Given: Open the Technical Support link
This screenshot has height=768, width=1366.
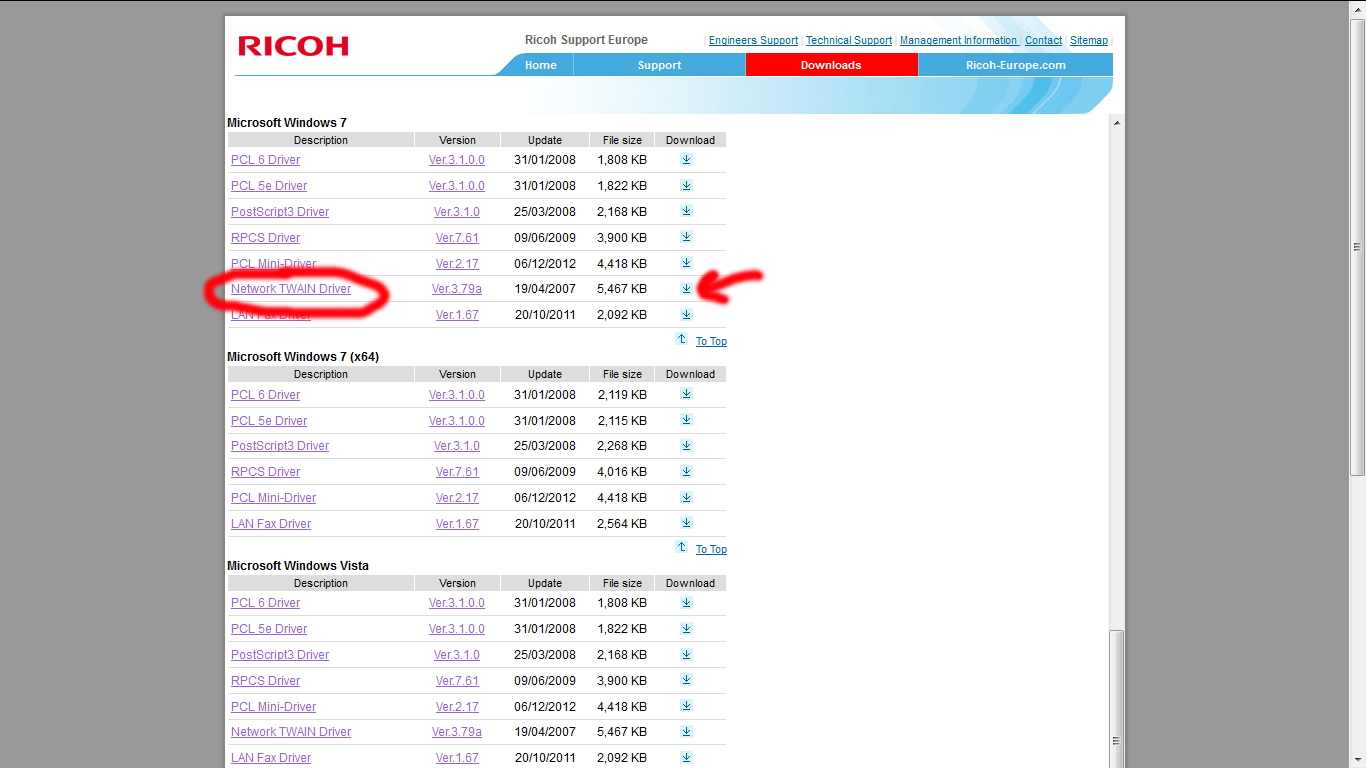Looking at the screenshot, I should pos(849,40).
